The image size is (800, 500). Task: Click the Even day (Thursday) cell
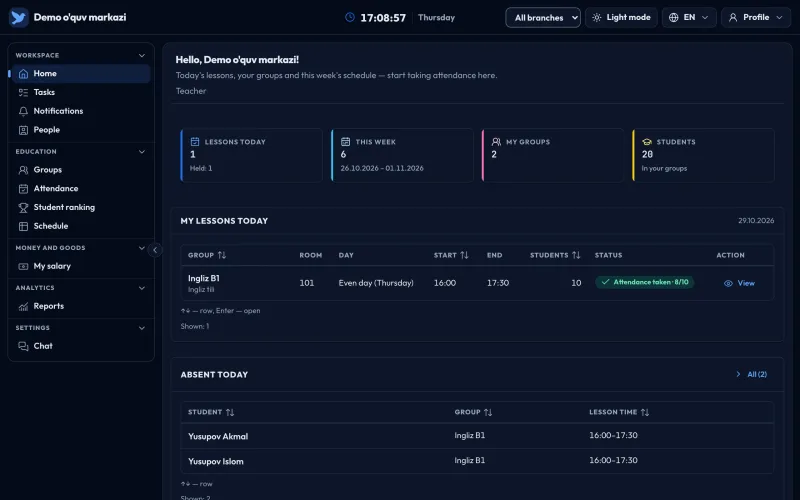click(x=376, y=283)
